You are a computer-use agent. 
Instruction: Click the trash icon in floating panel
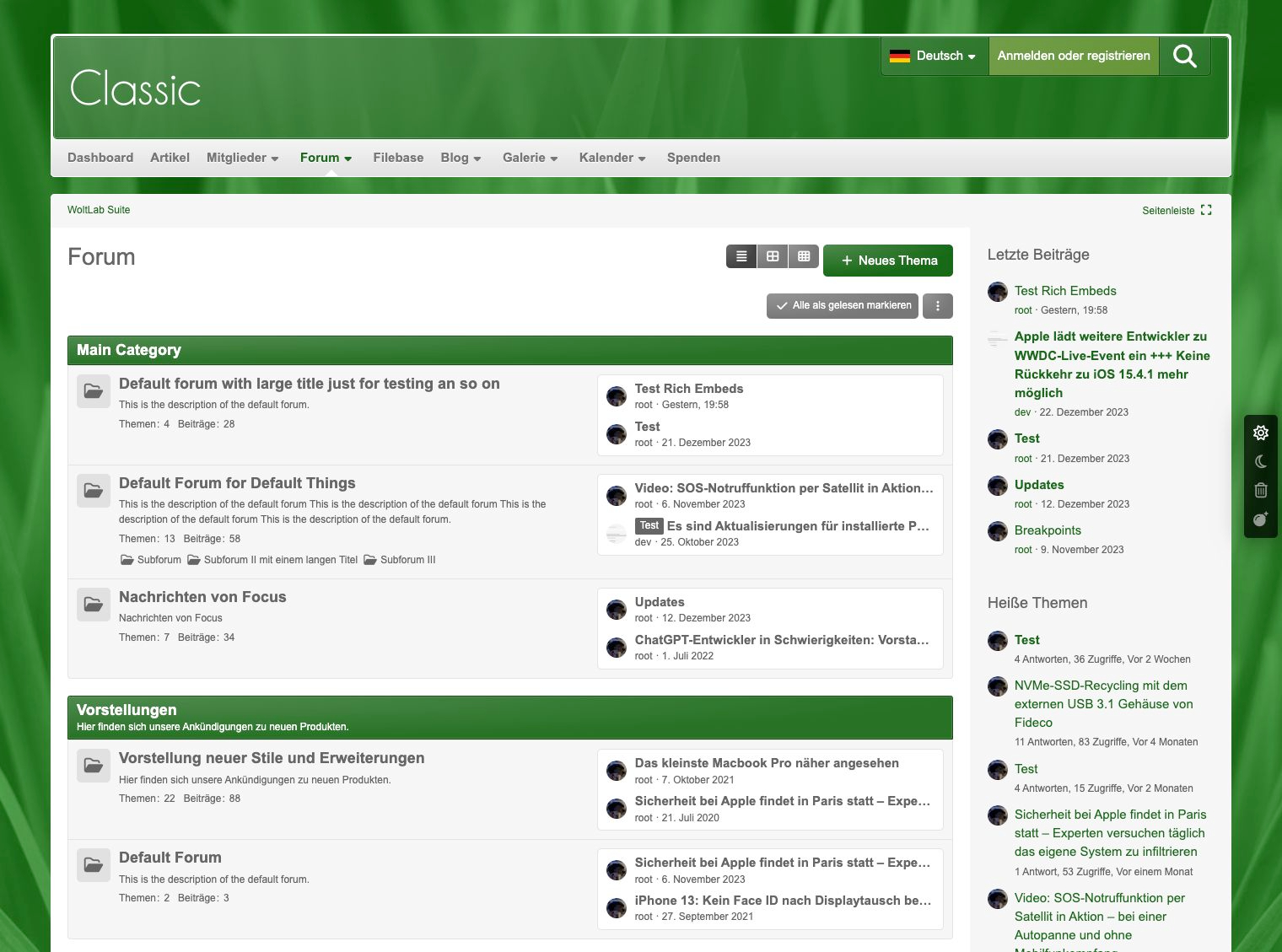pos(1261,490)
